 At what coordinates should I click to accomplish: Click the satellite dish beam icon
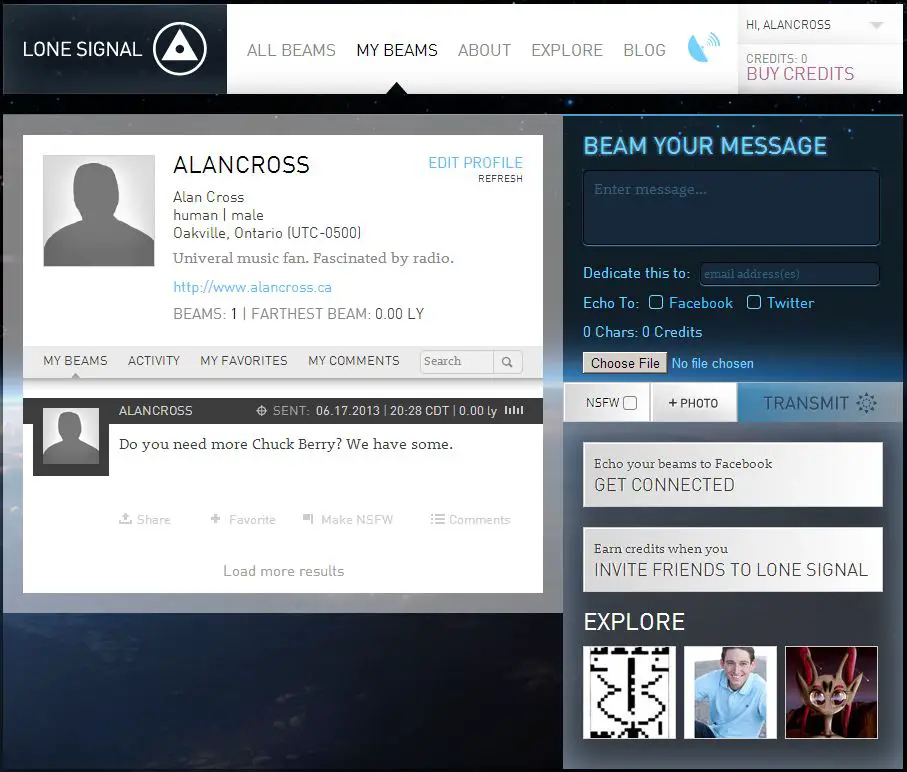703,47
